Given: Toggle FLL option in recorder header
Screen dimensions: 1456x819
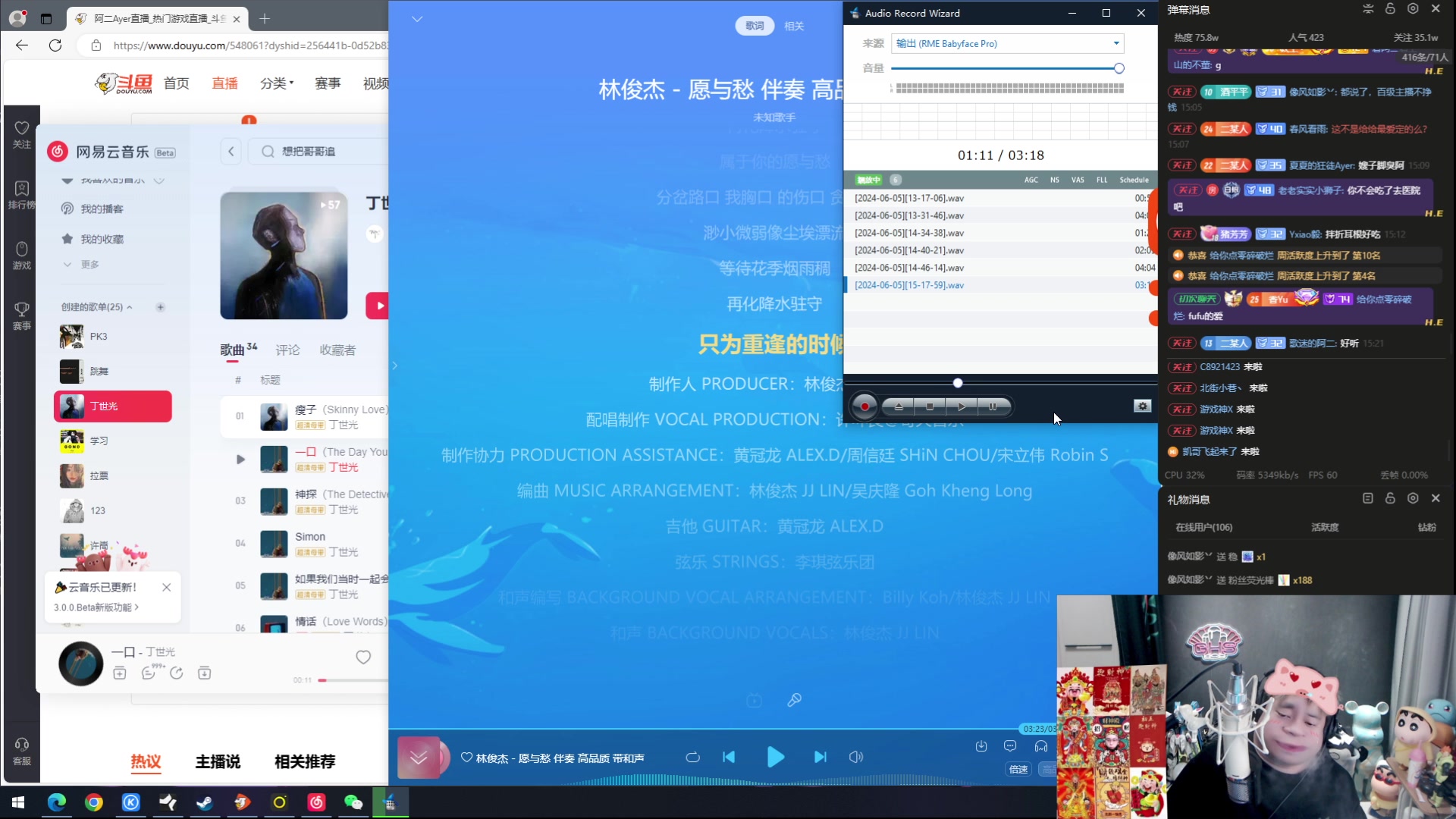Looking at the screenshot, I should [x=1102, y=180].
